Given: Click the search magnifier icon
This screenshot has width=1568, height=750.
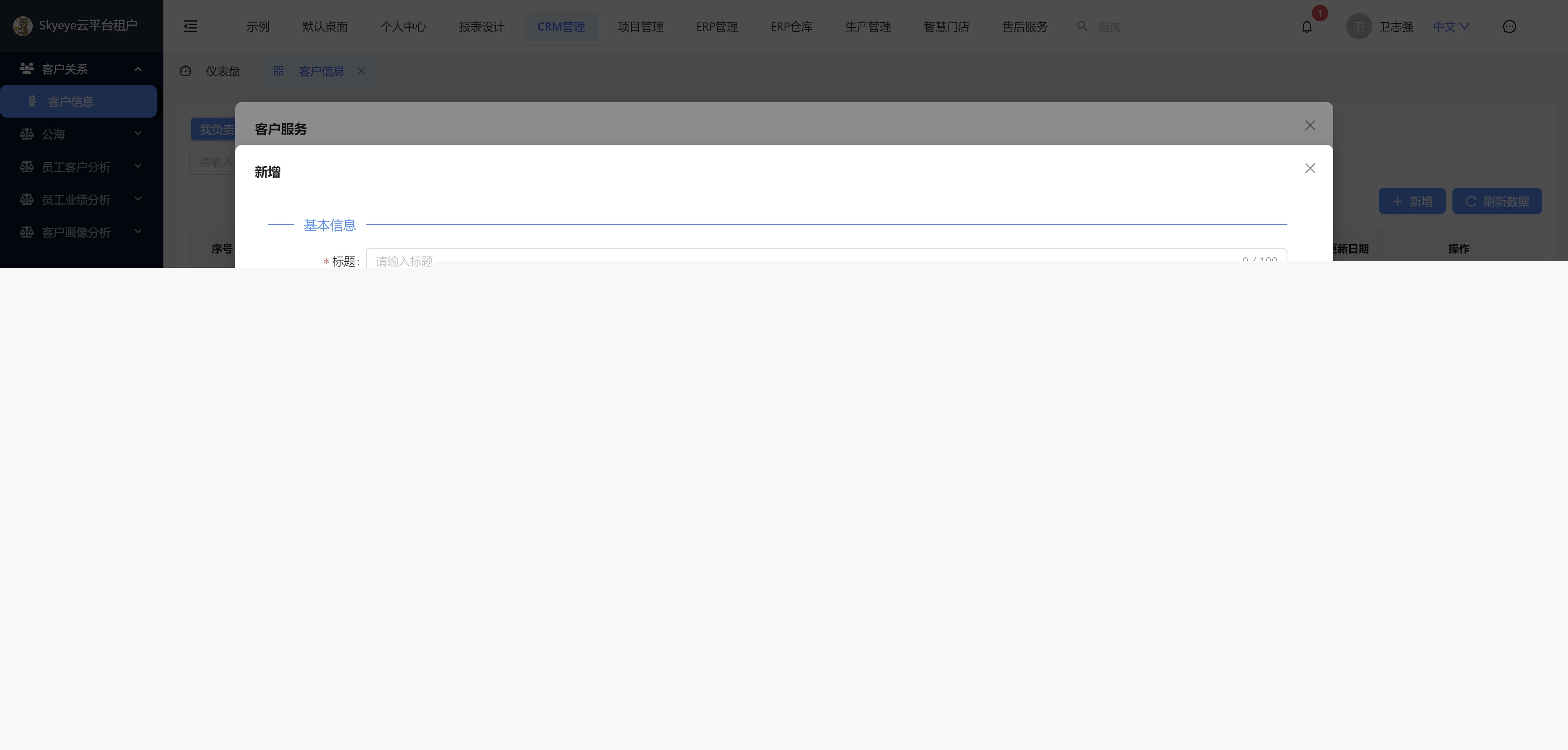Looking at the screenshot, I should pyautogui.click(x=1082, y=26).
